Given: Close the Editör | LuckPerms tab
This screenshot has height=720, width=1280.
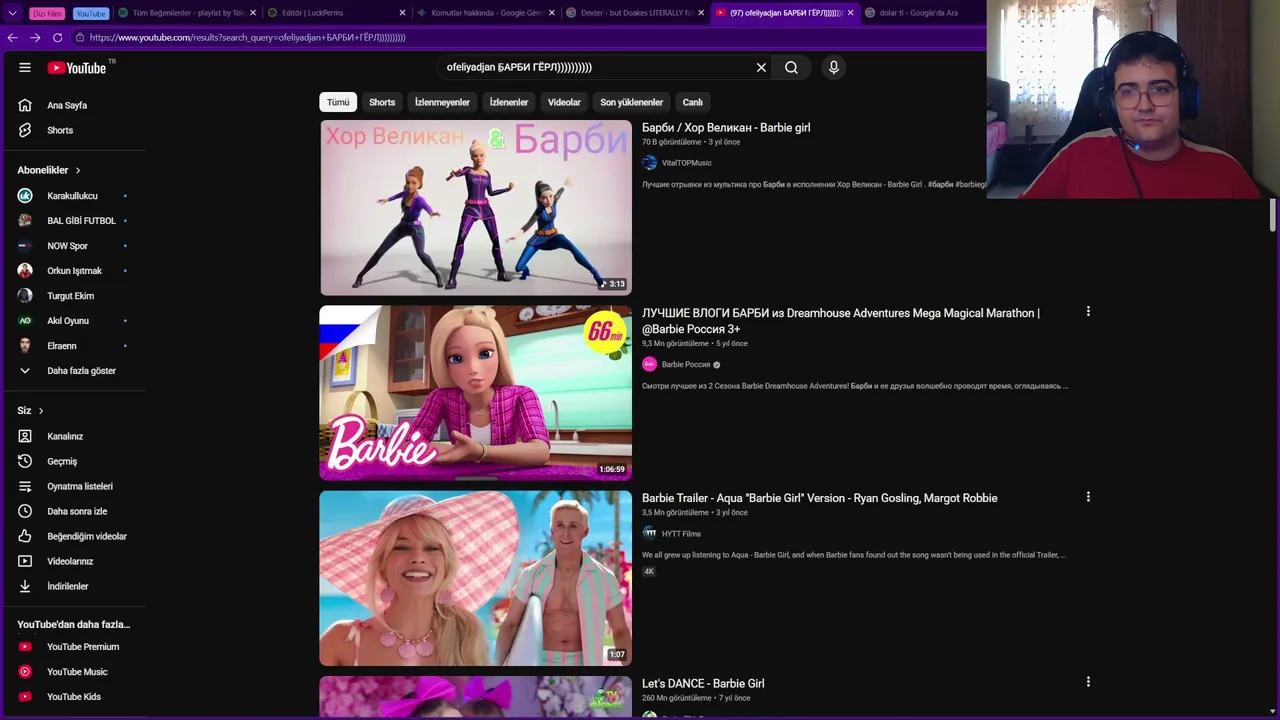Looking at the screenshot, I should 402,13.
